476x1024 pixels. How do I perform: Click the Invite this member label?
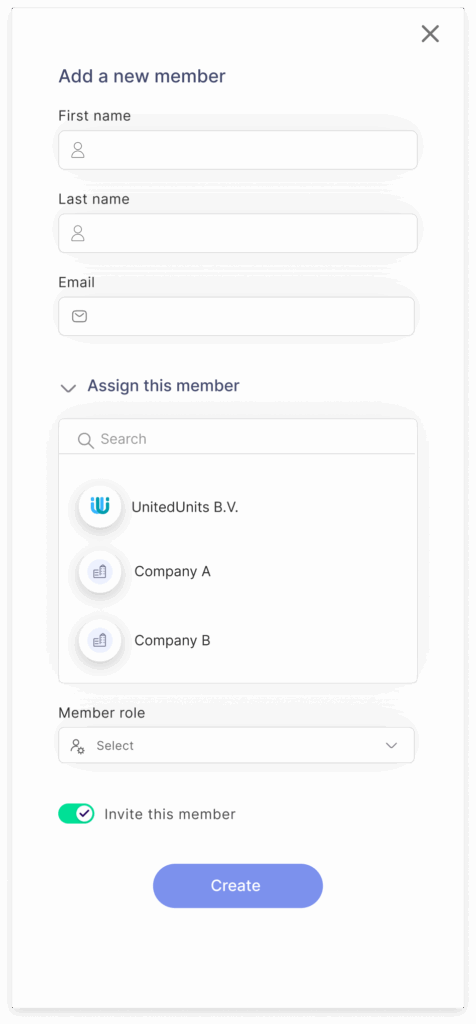[170, 814]
